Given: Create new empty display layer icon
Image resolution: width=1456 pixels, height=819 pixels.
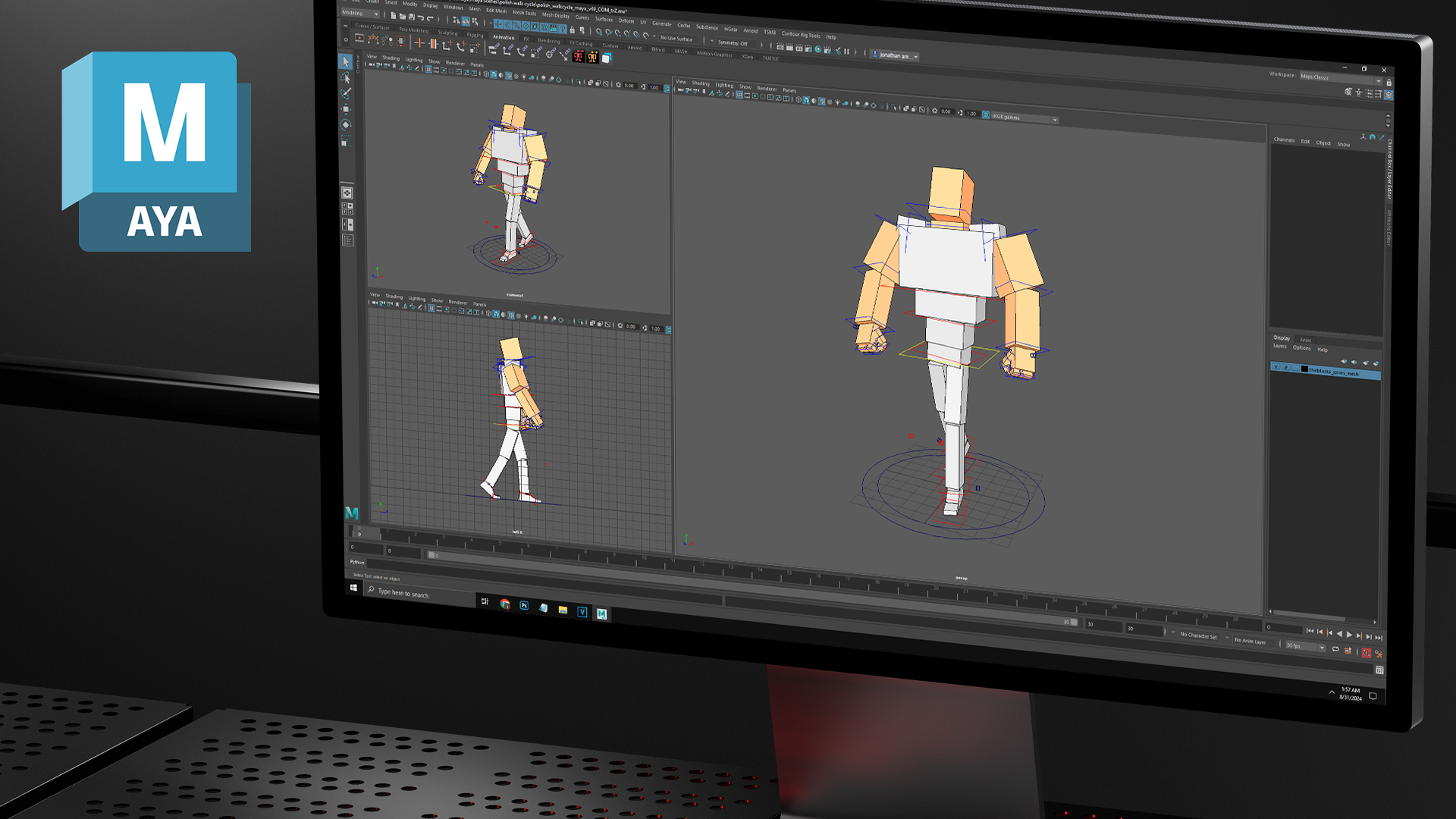Looking at the screenshot, I should click(x=1366, y=362).
